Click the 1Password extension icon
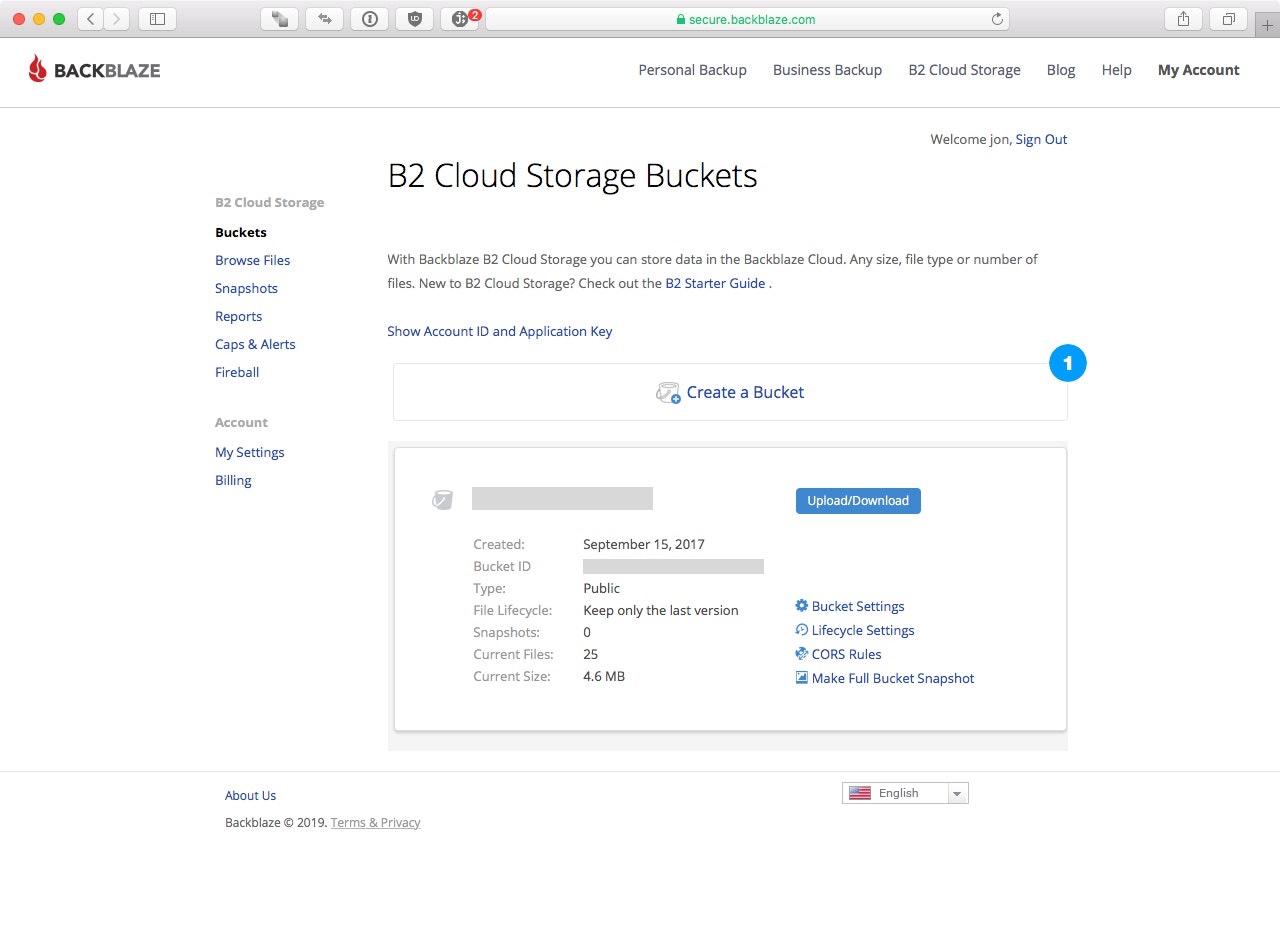The width and height of the screenshot is (1280, 946). pyautogui.click(x=370, y=18)
